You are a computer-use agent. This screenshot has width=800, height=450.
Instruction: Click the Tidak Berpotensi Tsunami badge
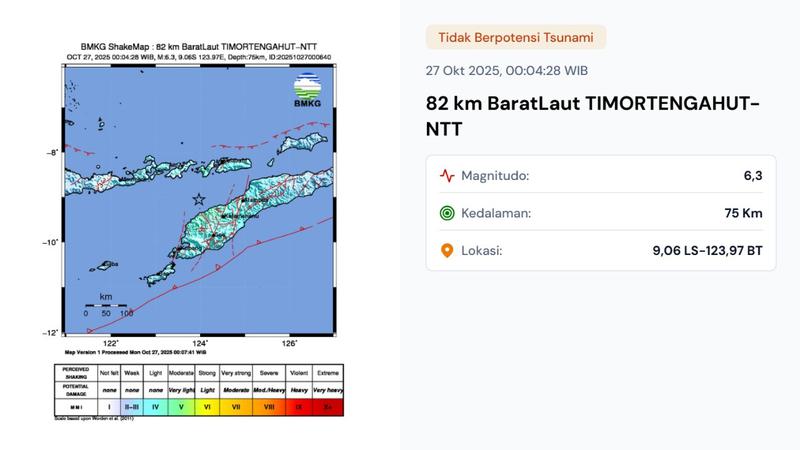click(515, 38)
